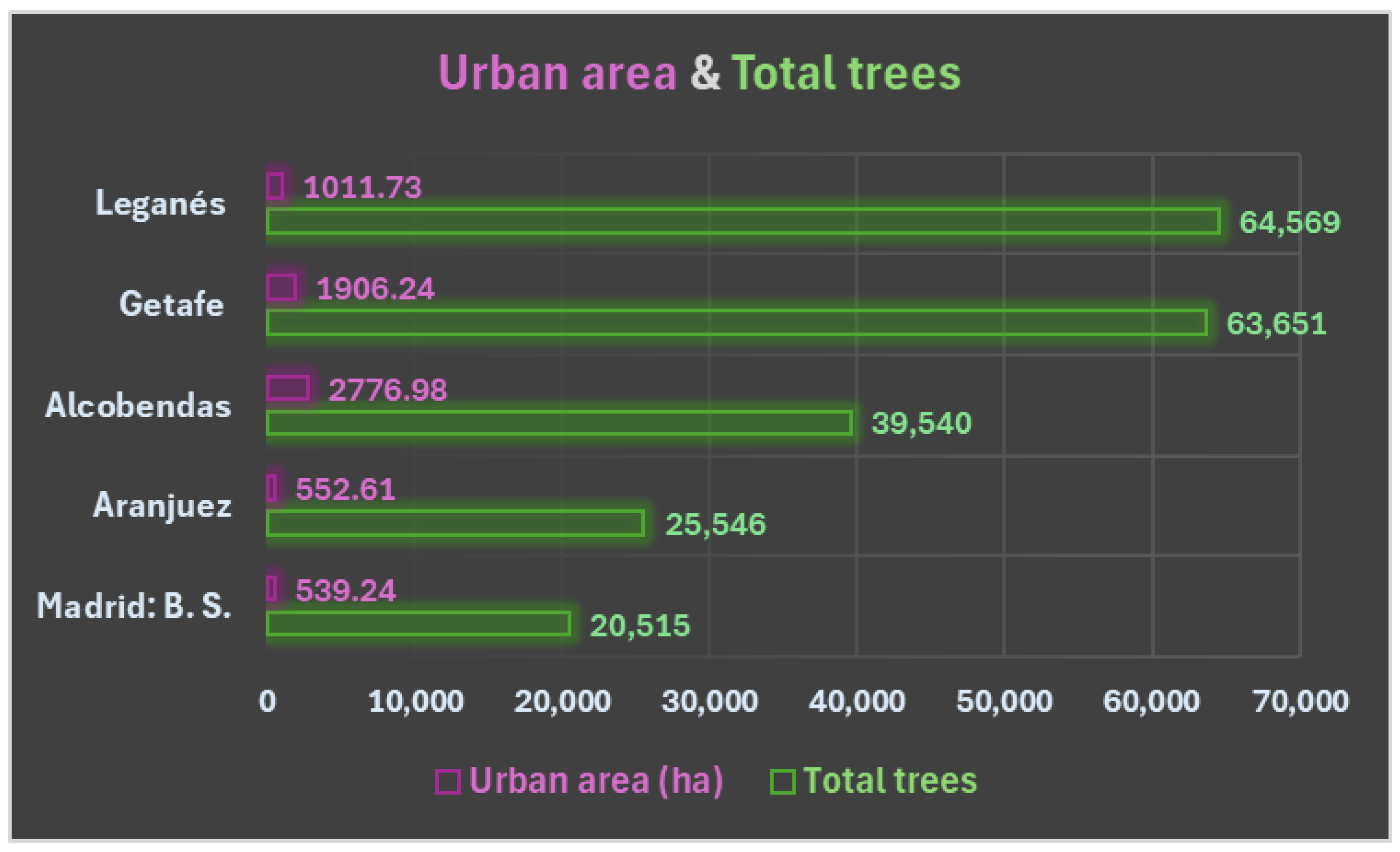Image resolution: width=1400 pixels, height=852 pixels.
Task: Select the 2776.98 data label
Action: point(388,390)
